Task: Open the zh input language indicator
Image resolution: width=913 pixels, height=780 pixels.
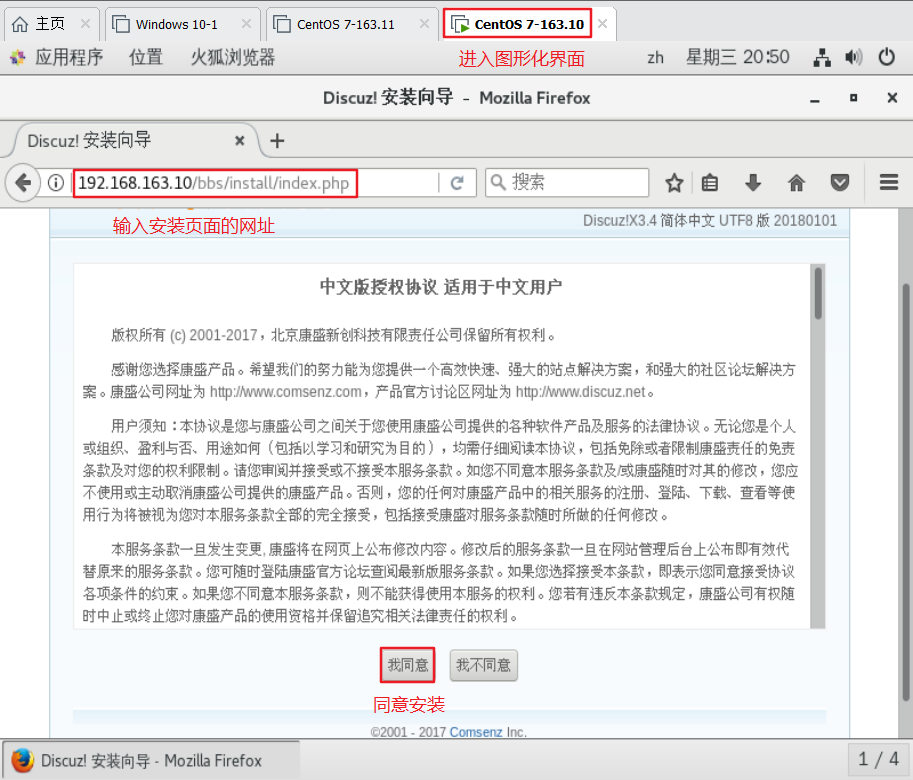Action: click(656, 57)
